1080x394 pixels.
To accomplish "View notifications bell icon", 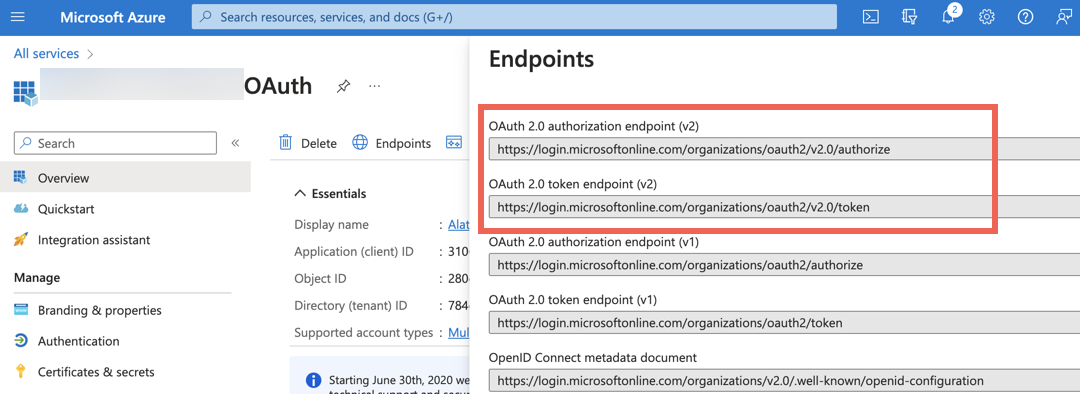I will coord(949,15).
